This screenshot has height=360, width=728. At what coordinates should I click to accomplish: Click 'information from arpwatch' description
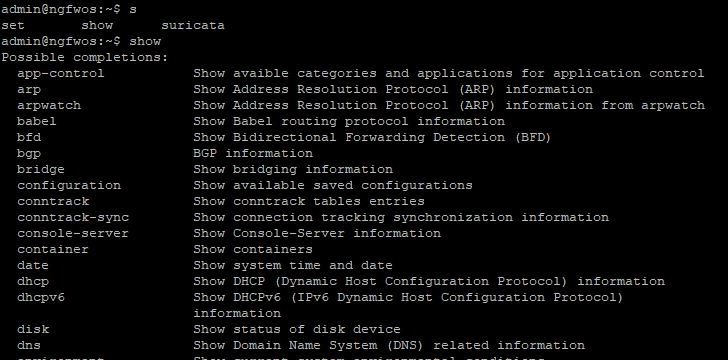pyautogui.click(x=605, y=105)
